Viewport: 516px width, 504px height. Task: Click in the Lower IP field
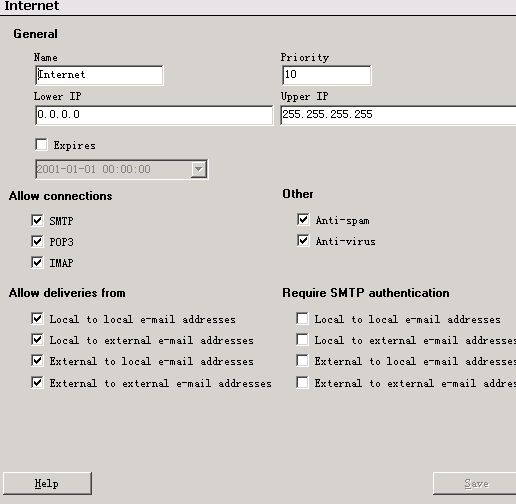click(x=154, y=115)
